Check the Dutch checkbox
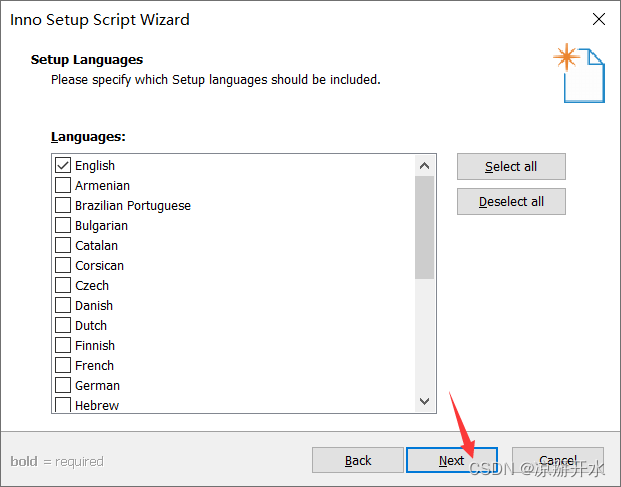 [x=63, y=325]
